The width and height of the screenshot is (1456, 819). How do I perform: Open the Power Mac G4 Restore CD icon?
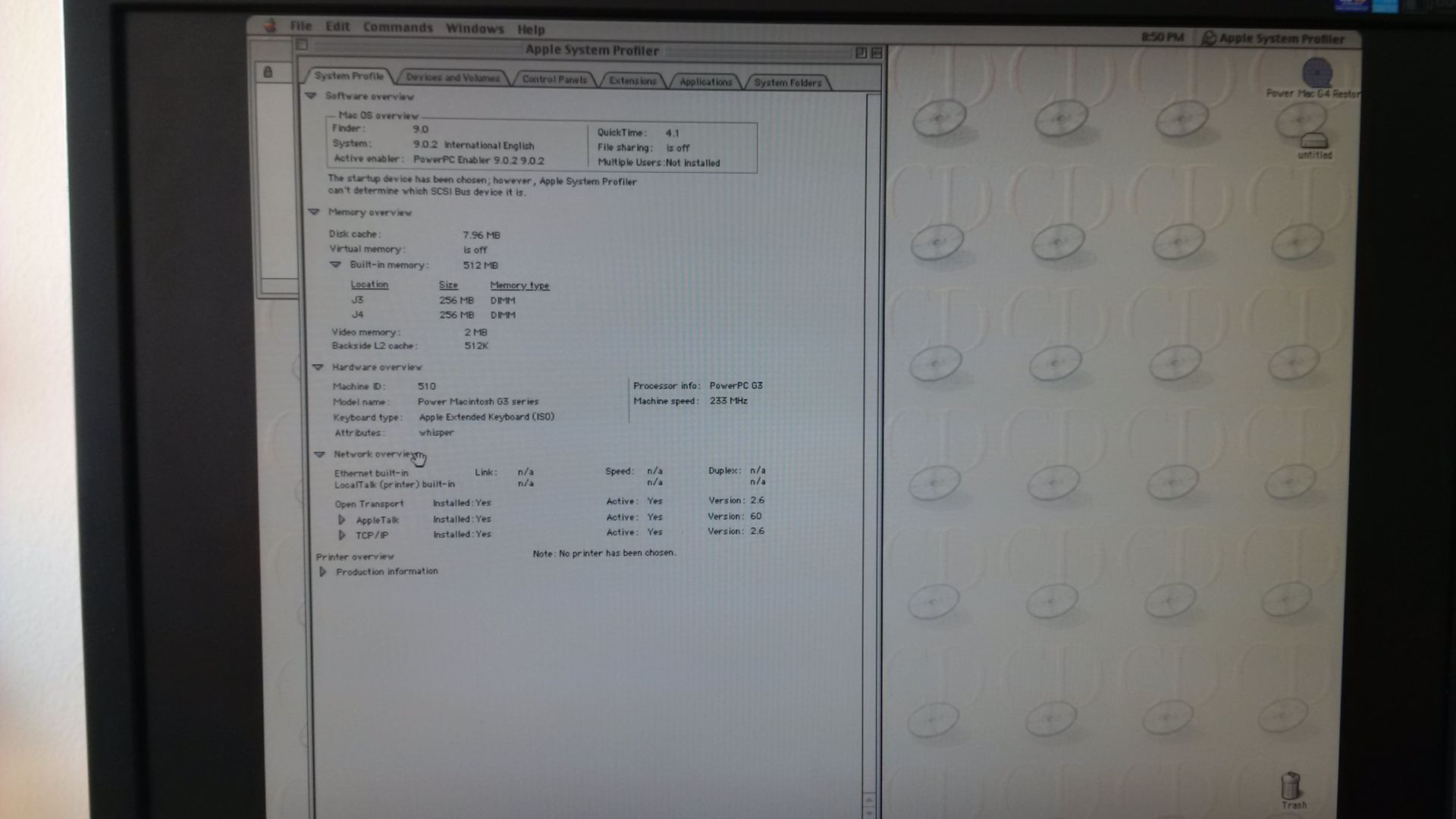pos(1316,74)
